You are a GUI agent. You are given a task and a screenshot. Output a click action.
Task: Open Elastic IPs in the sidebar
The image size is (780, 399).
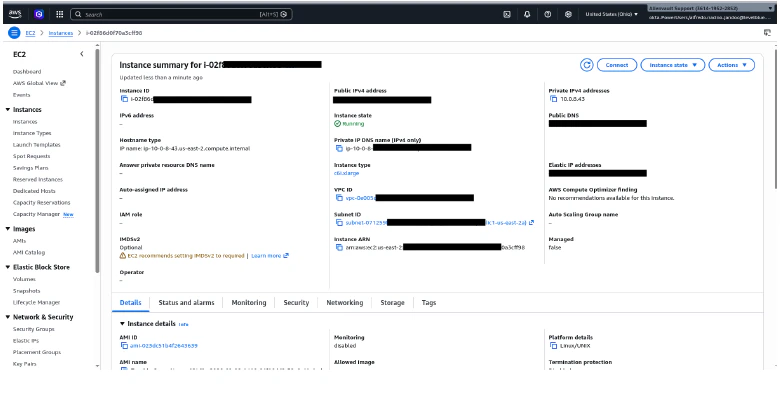tap(26, 341)
